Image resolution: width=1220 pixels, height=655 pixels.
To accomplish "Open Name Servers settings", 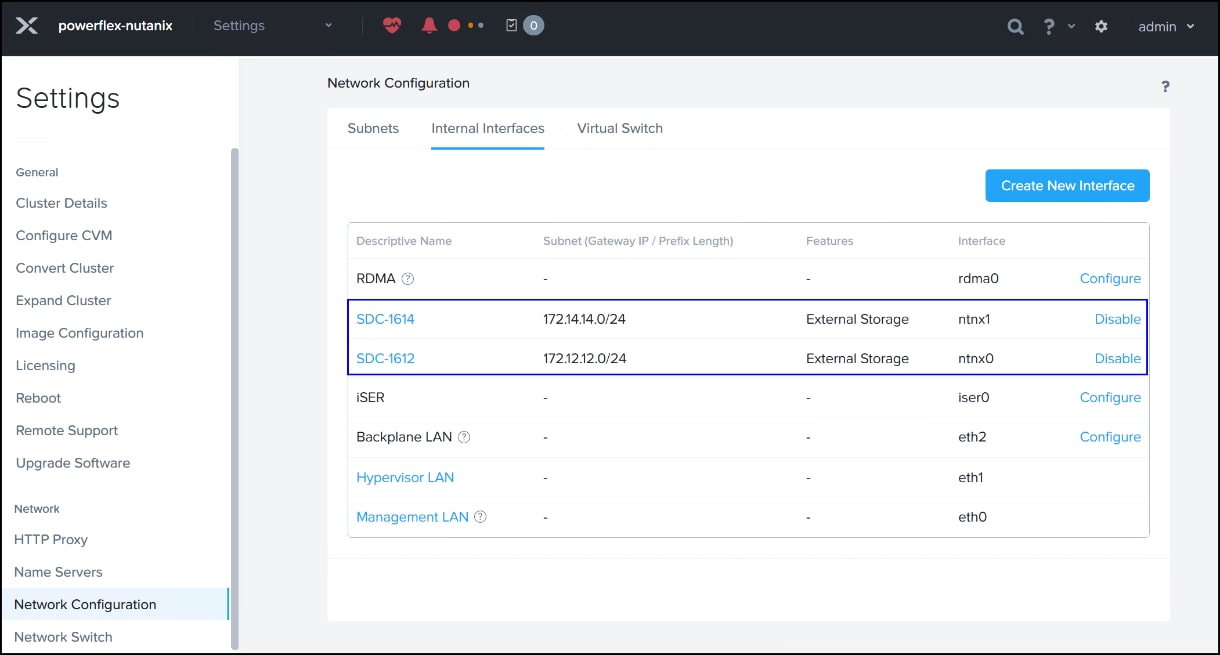I will [x=58, y=572].
